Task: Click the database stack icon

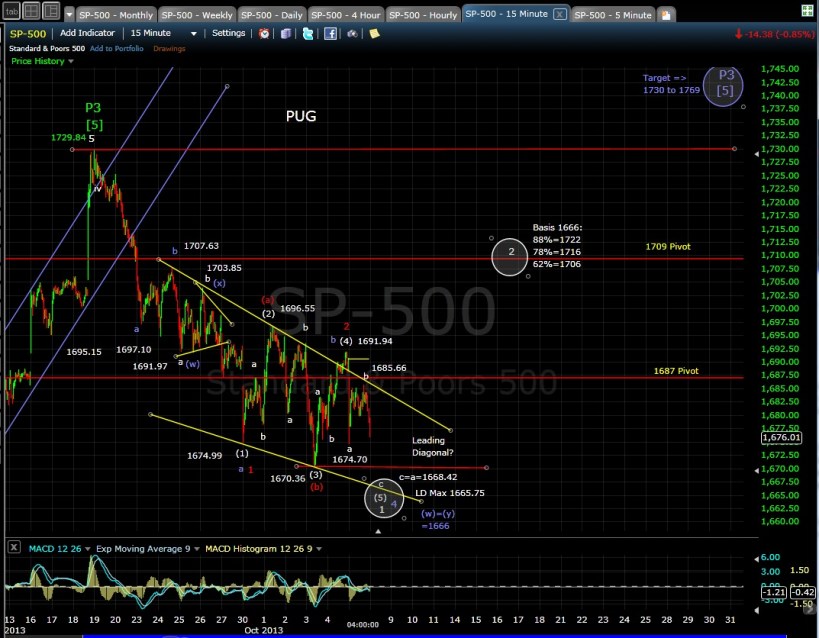Action: pos(286,34)
